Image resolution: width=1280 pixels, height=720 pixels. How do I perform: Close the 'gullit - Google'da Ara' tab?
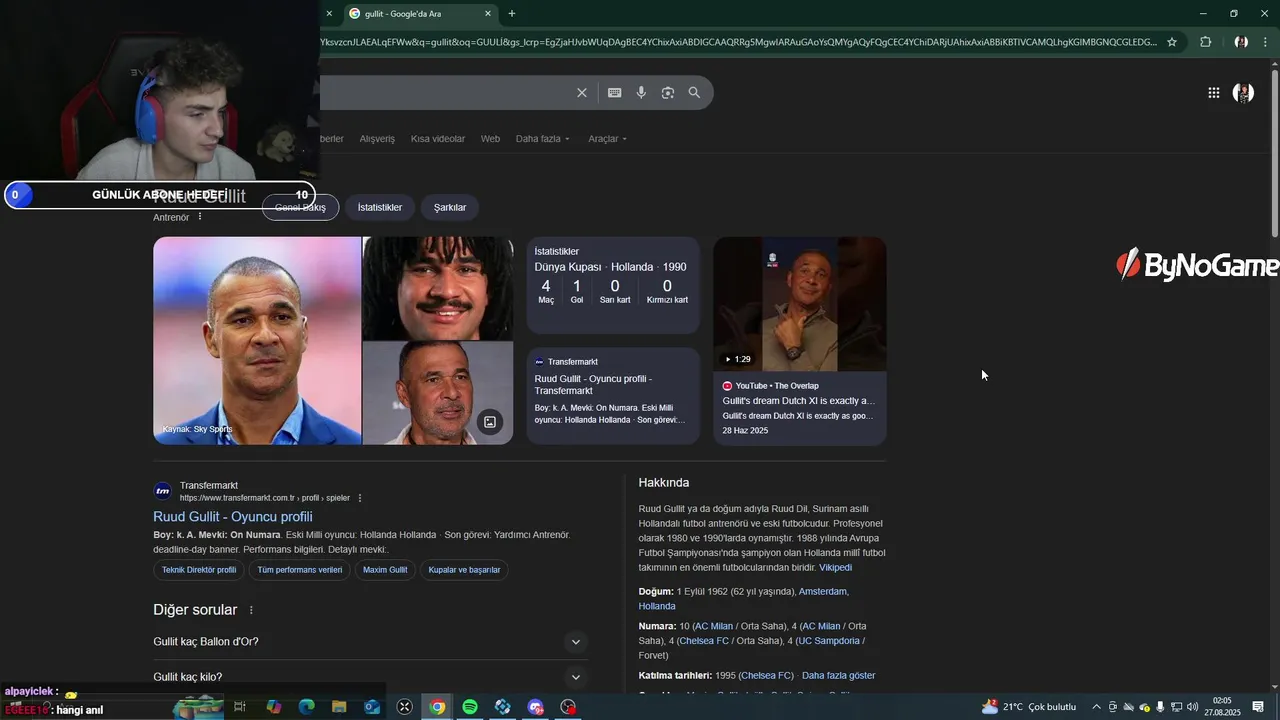click(x=488, y=14)
